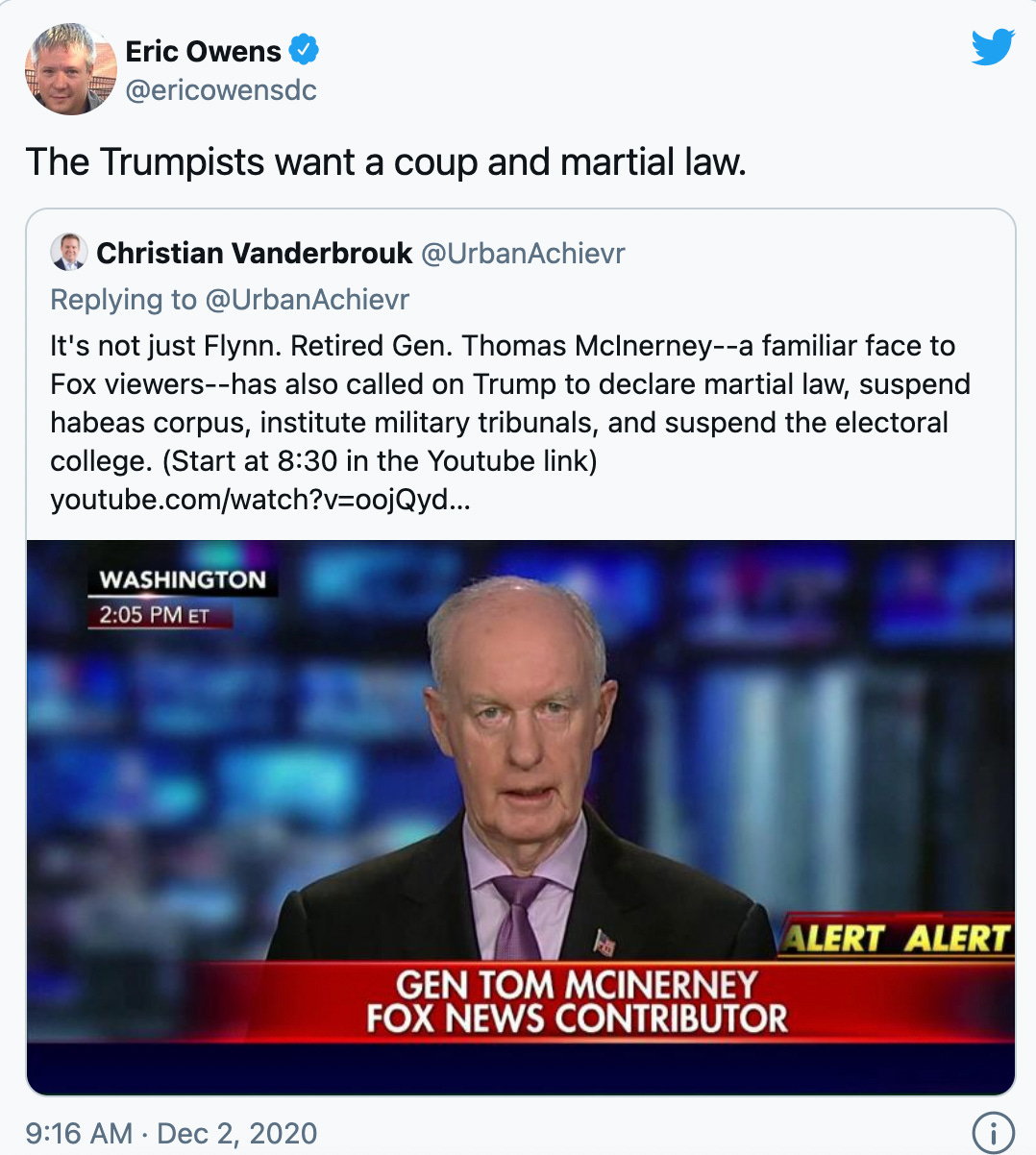This screenshot has width=1036, height=1155.
Task: Click Christian Vanderbrouk's small avatar
Action: [x=68, y=252]
